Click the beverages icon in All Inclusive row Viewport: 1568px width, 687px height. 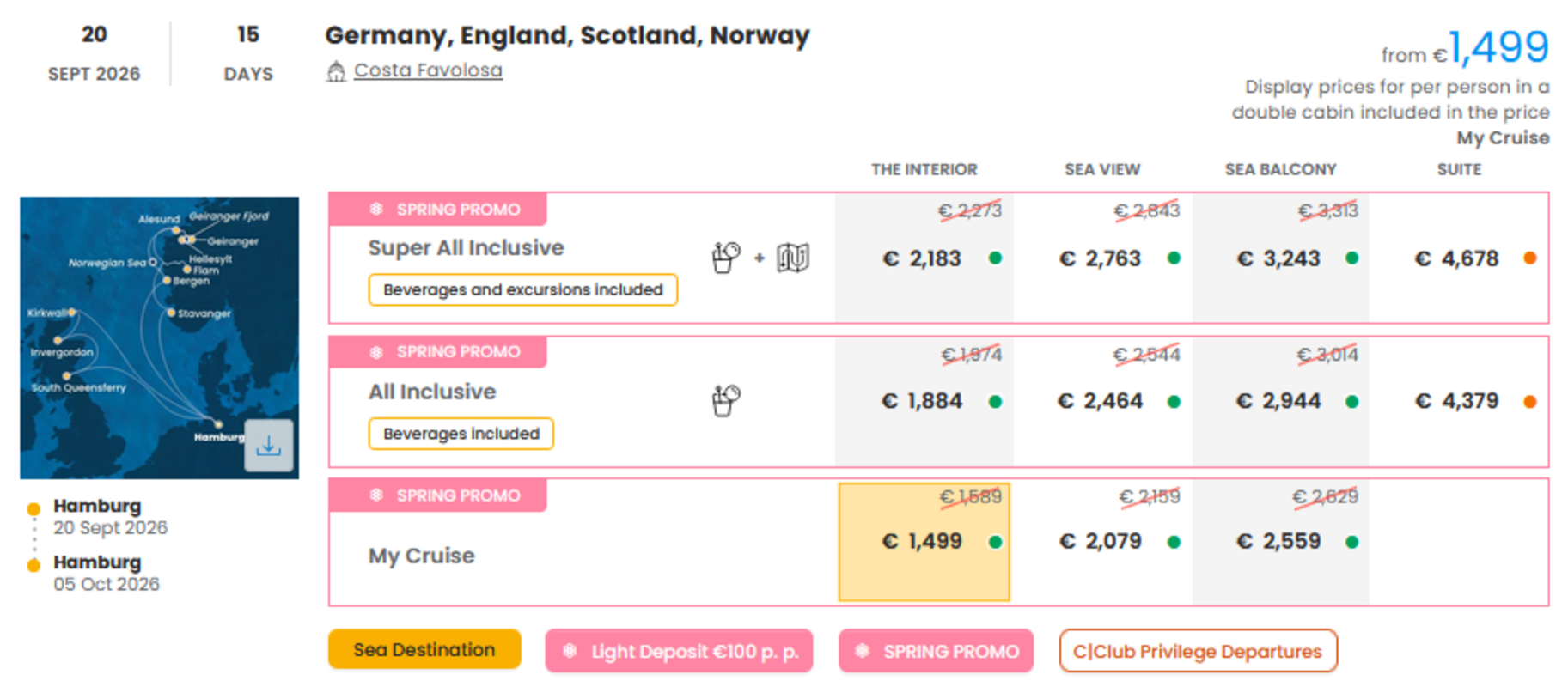point(726,400)
